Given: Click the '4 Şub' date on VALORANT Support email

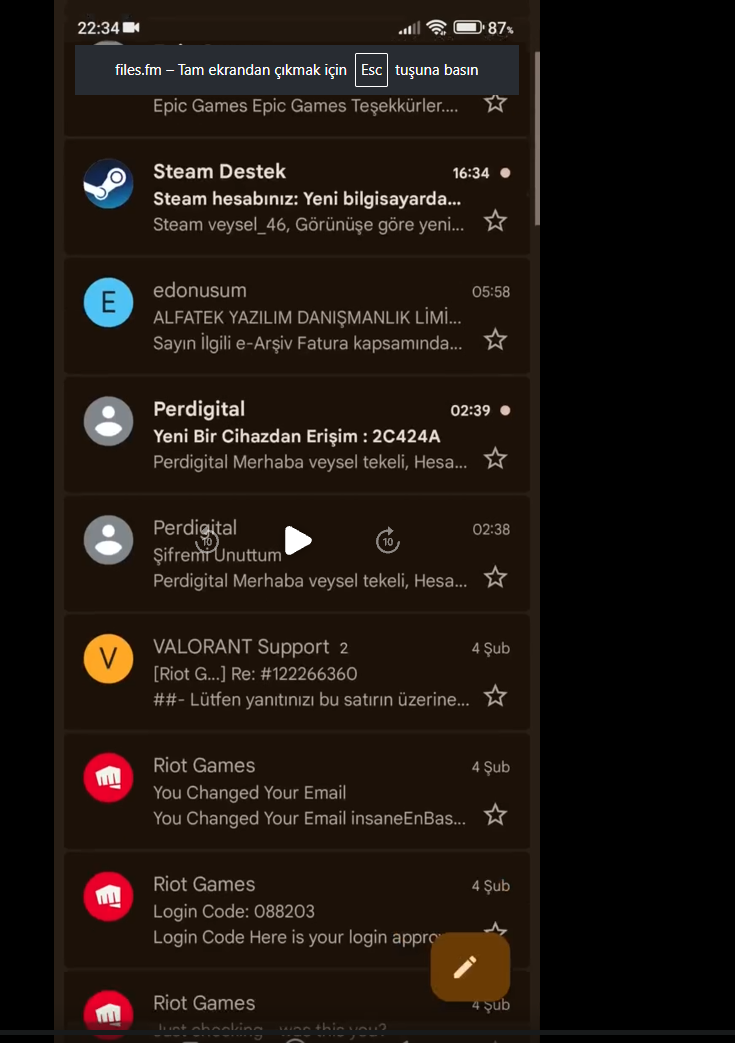Looking at the screenshot, I should pyautogui.click(x=491, y=649).
